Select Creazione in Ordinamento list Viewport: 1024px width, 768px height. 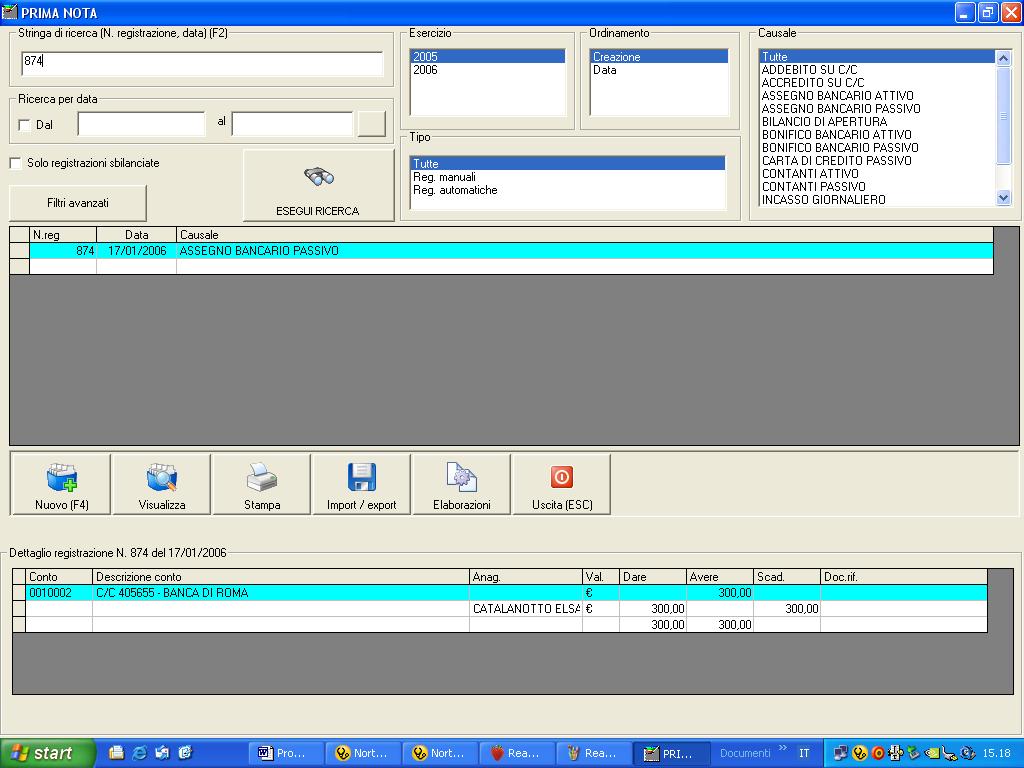659,57
